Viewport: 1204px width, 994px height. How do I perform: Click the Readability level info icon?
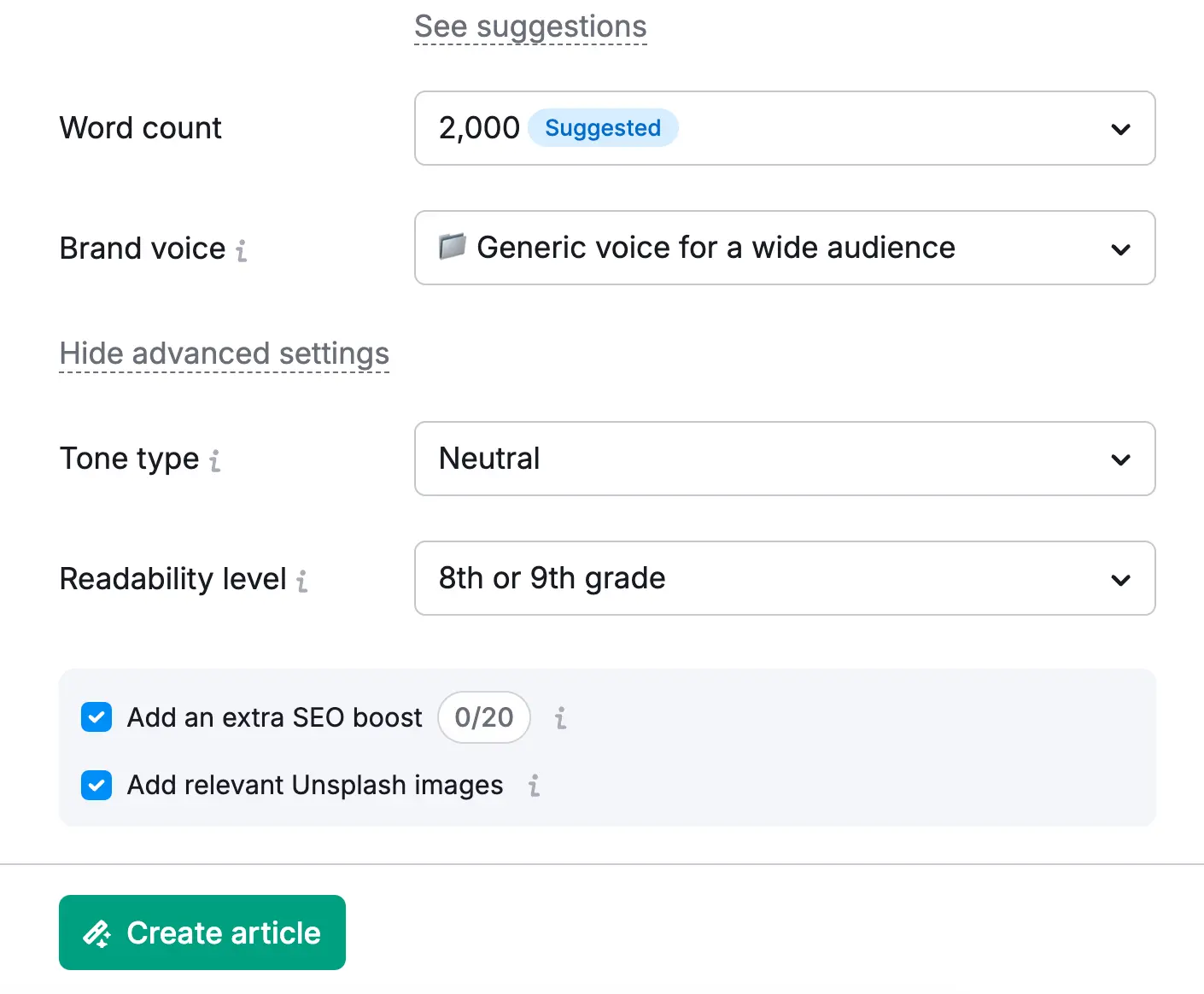[x=302, y=582]
